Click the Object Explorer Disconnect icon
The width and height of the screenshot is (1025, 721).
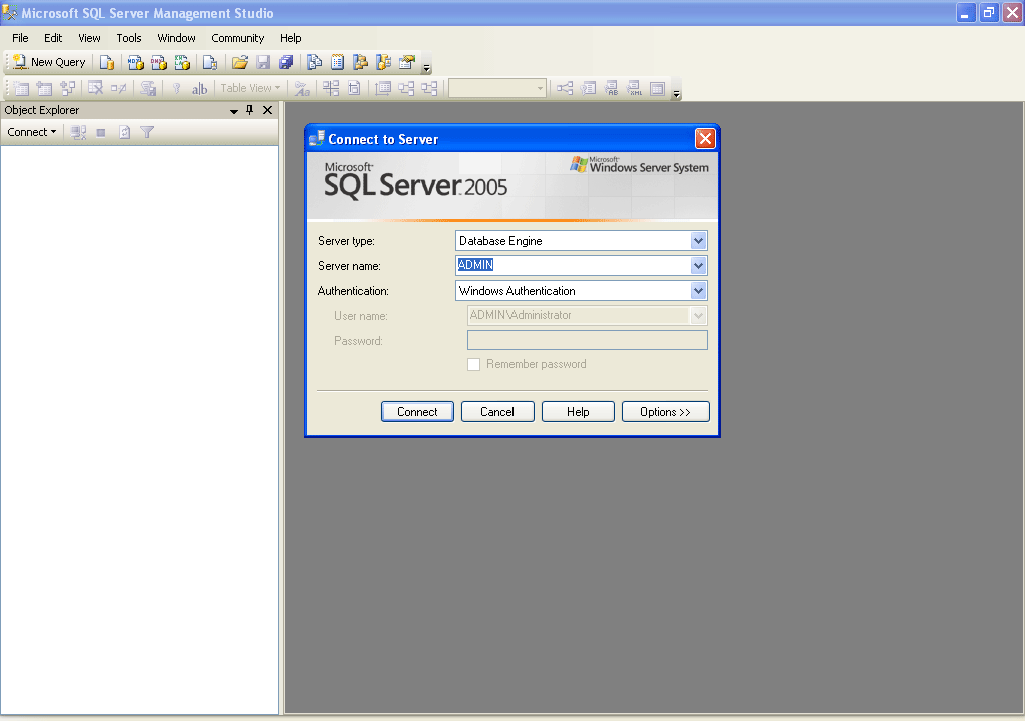pyautogui.click(x=78, y=132)
